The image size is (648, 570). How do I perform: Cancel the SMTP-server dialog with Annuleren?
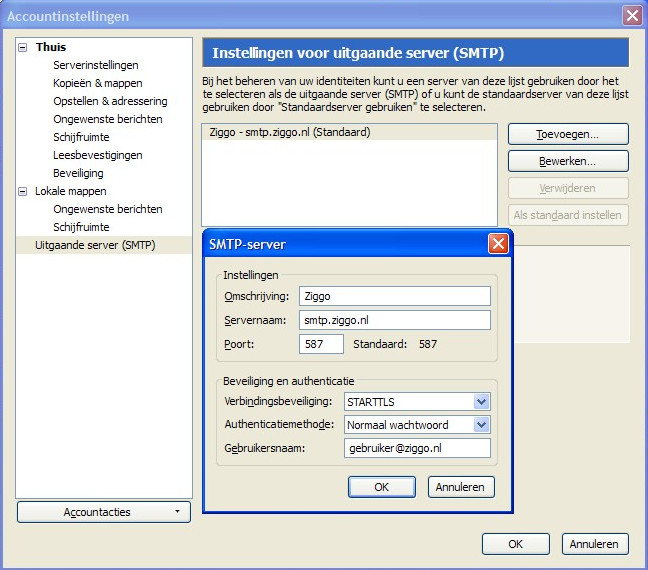pyautogui.click(x=461, y=487)
